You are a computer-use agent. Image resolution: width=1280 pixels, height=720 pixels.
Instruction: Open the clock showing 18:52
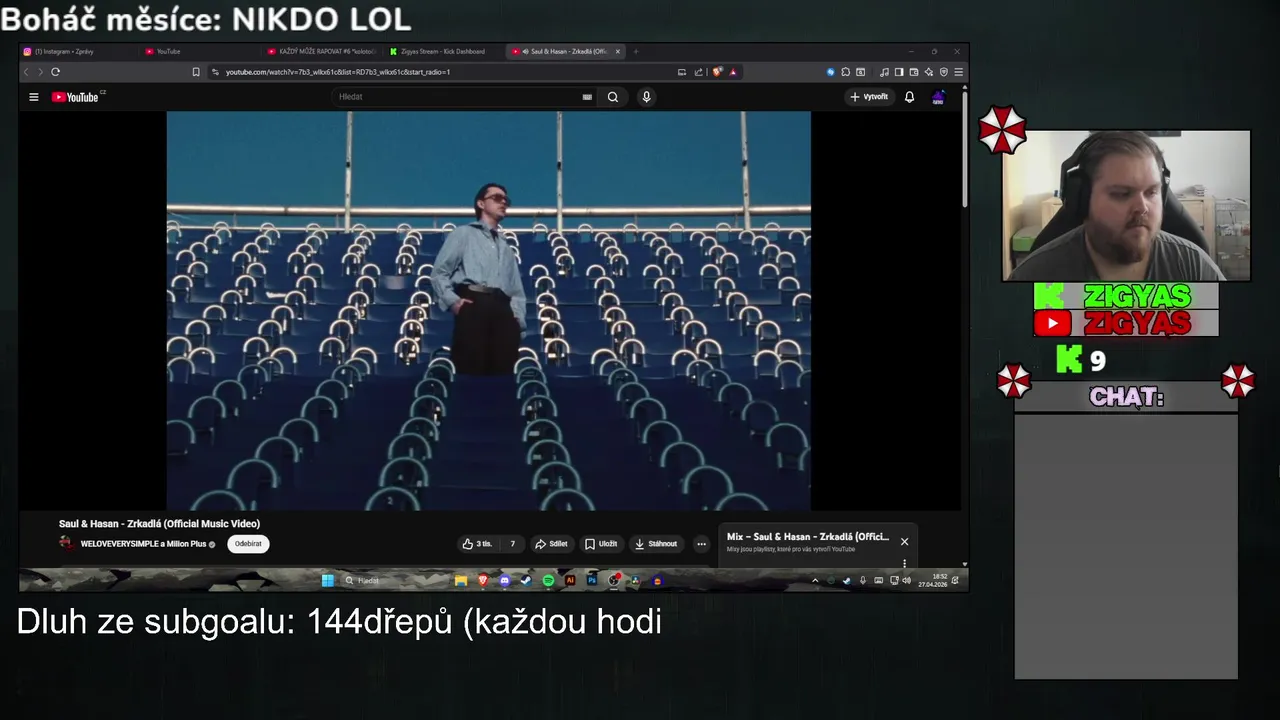pos(933,580)
